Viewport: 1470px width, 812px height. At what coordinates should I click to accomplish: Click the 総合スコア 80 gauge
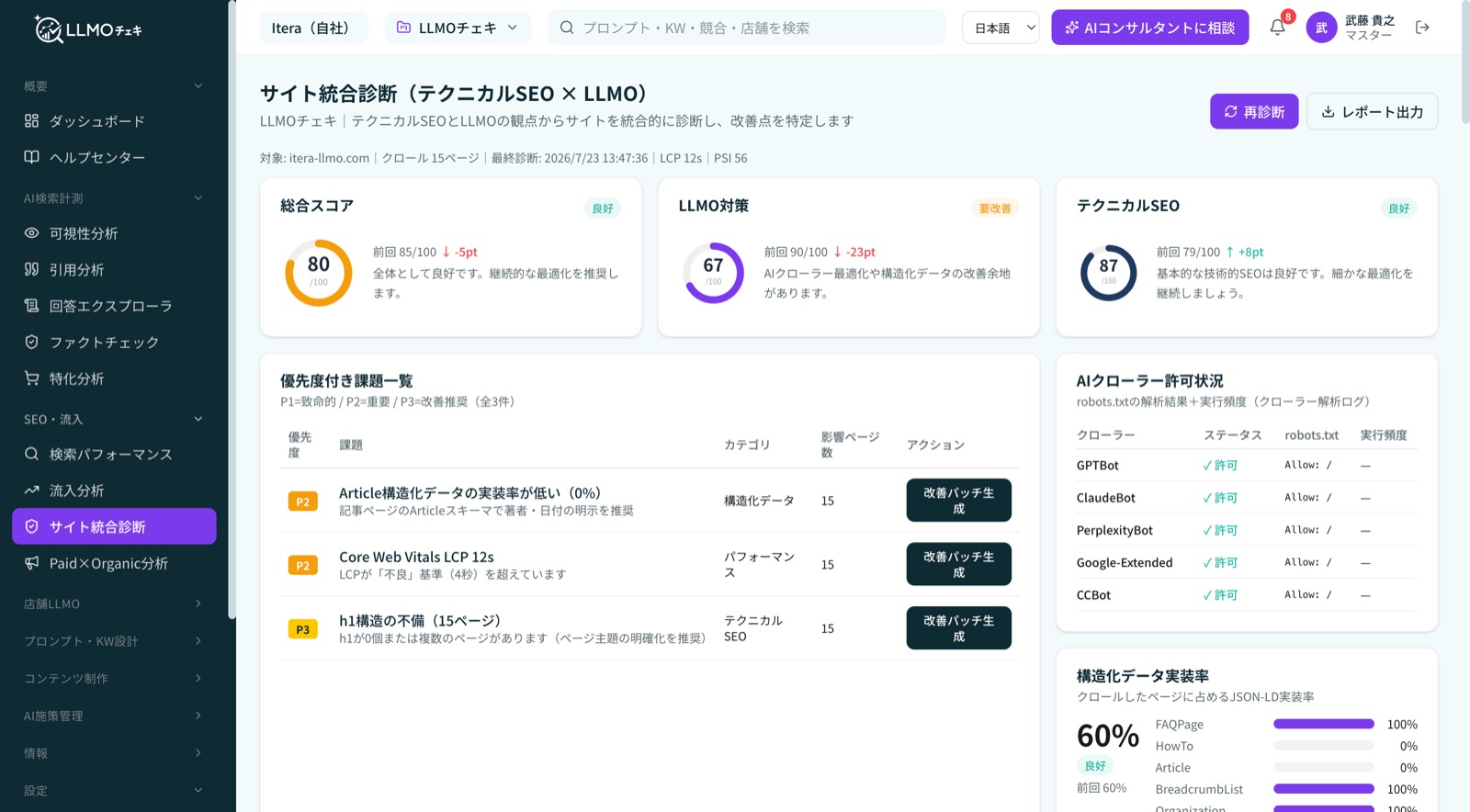coord(319,272)
